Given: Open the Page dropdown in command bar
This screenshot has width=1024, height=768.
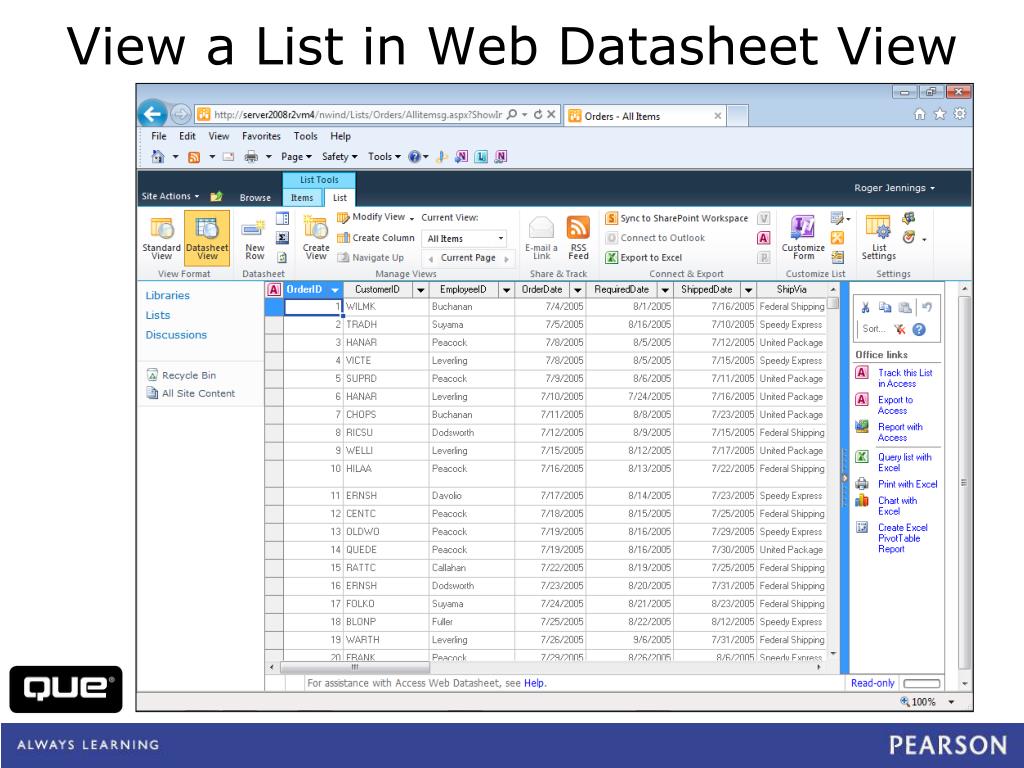Looking at the screenshot, I should point(296,157).
